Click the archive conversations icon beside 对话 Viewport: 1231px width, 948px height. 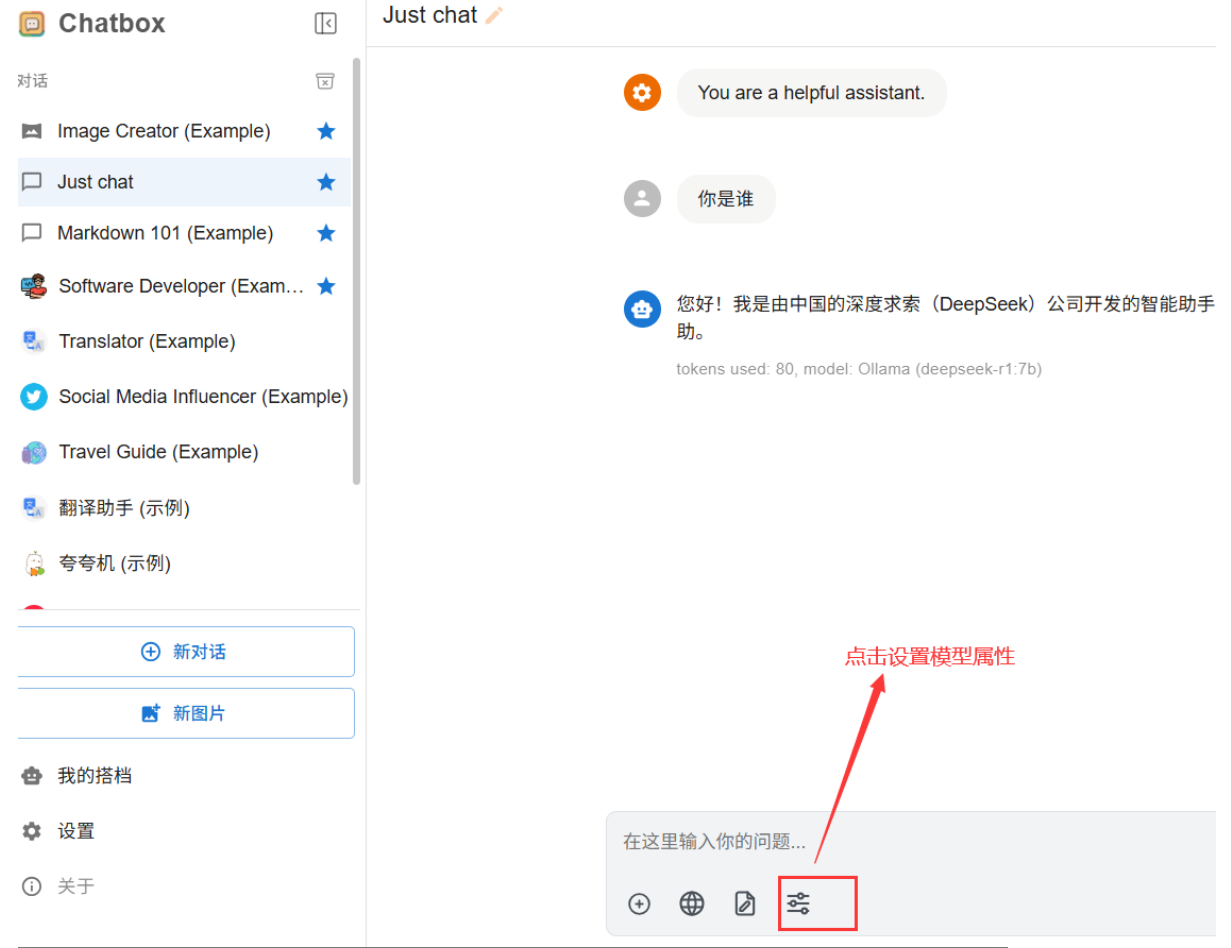coord(325,81)
